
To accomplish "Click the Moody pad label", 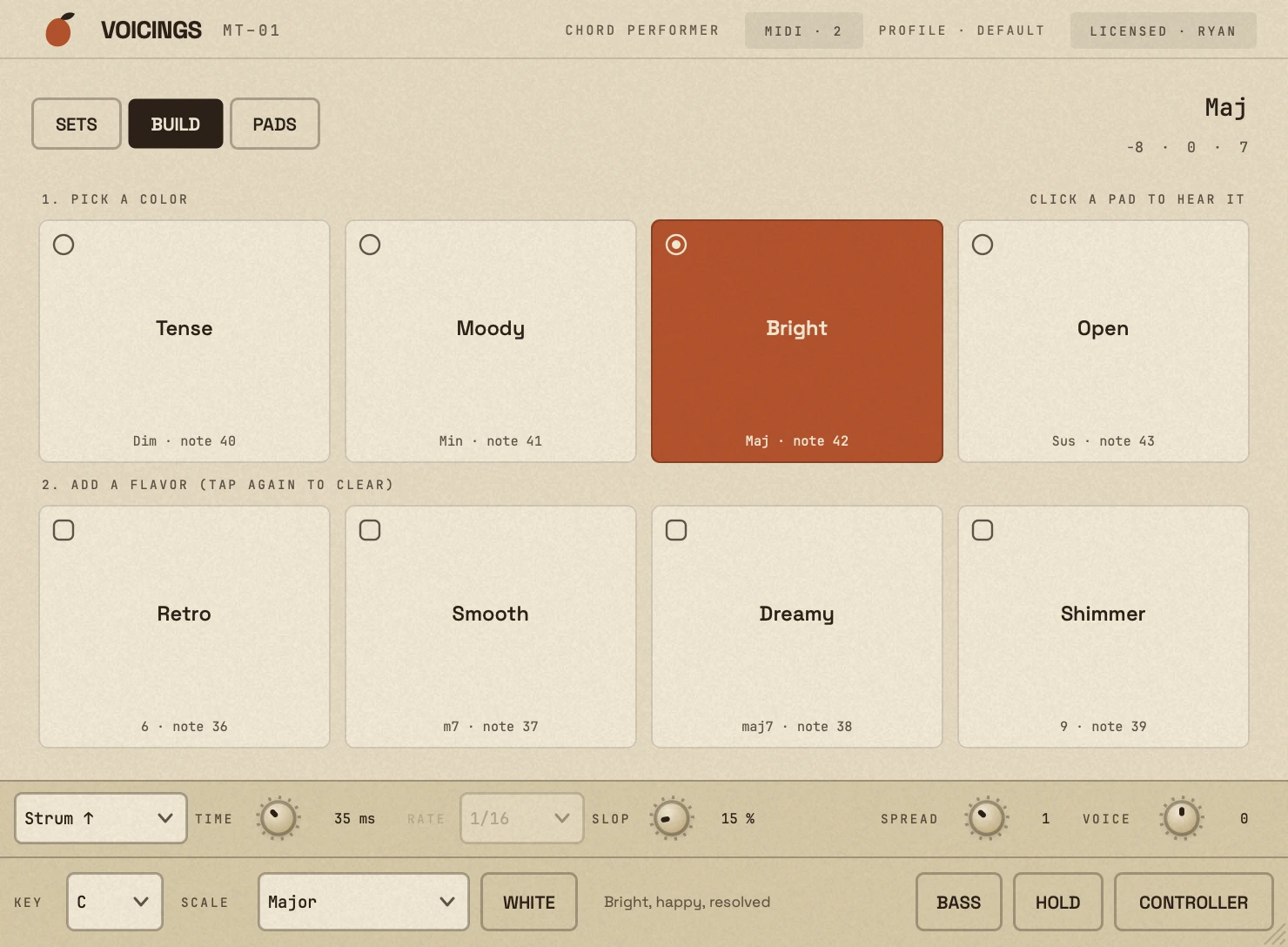I will pyautogui.click(x=491, y=328).
